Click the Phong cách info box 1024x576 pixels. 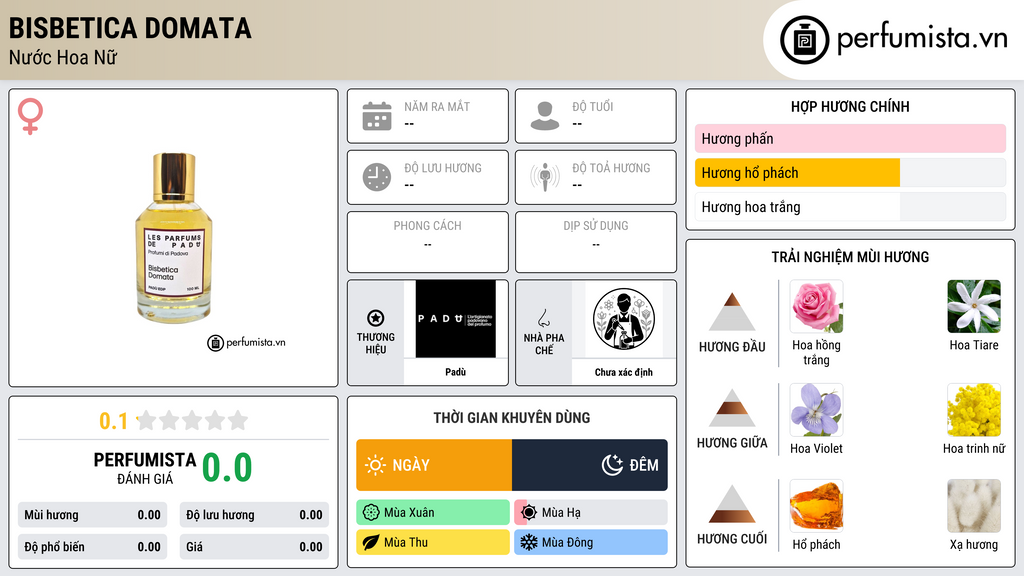click(x=428, y=242)
